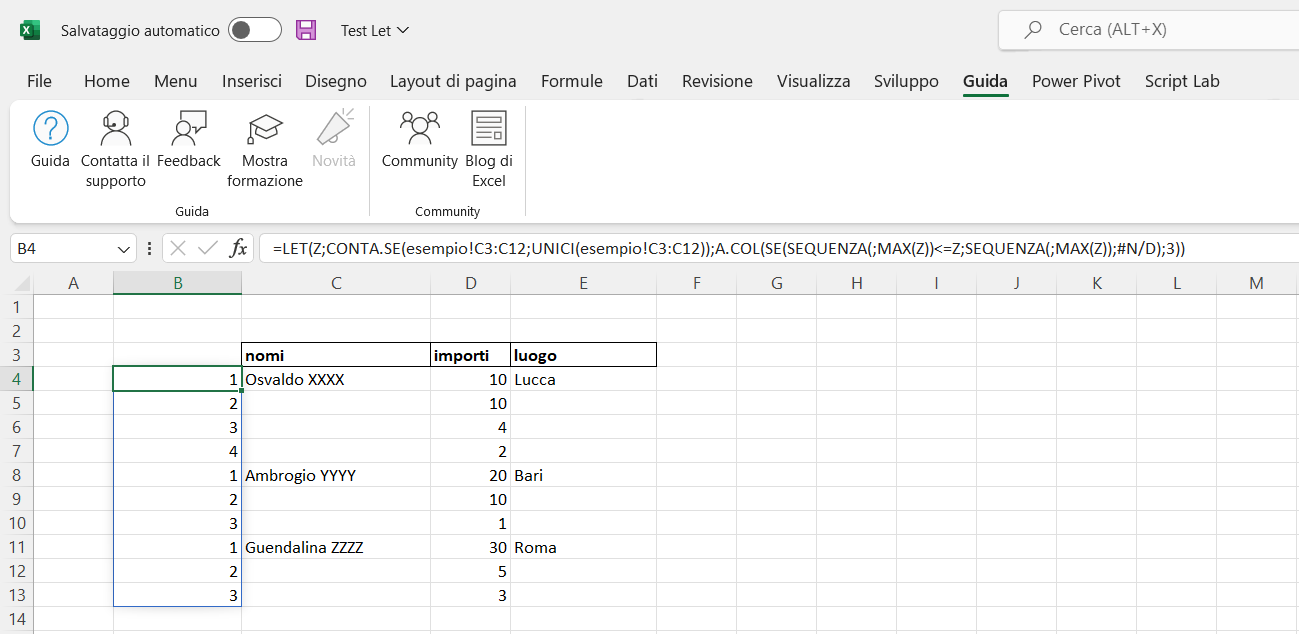The height and width of the screenshot is (634, 1299).
Task: Switch to the Dati tab
Action: (642, 81)
